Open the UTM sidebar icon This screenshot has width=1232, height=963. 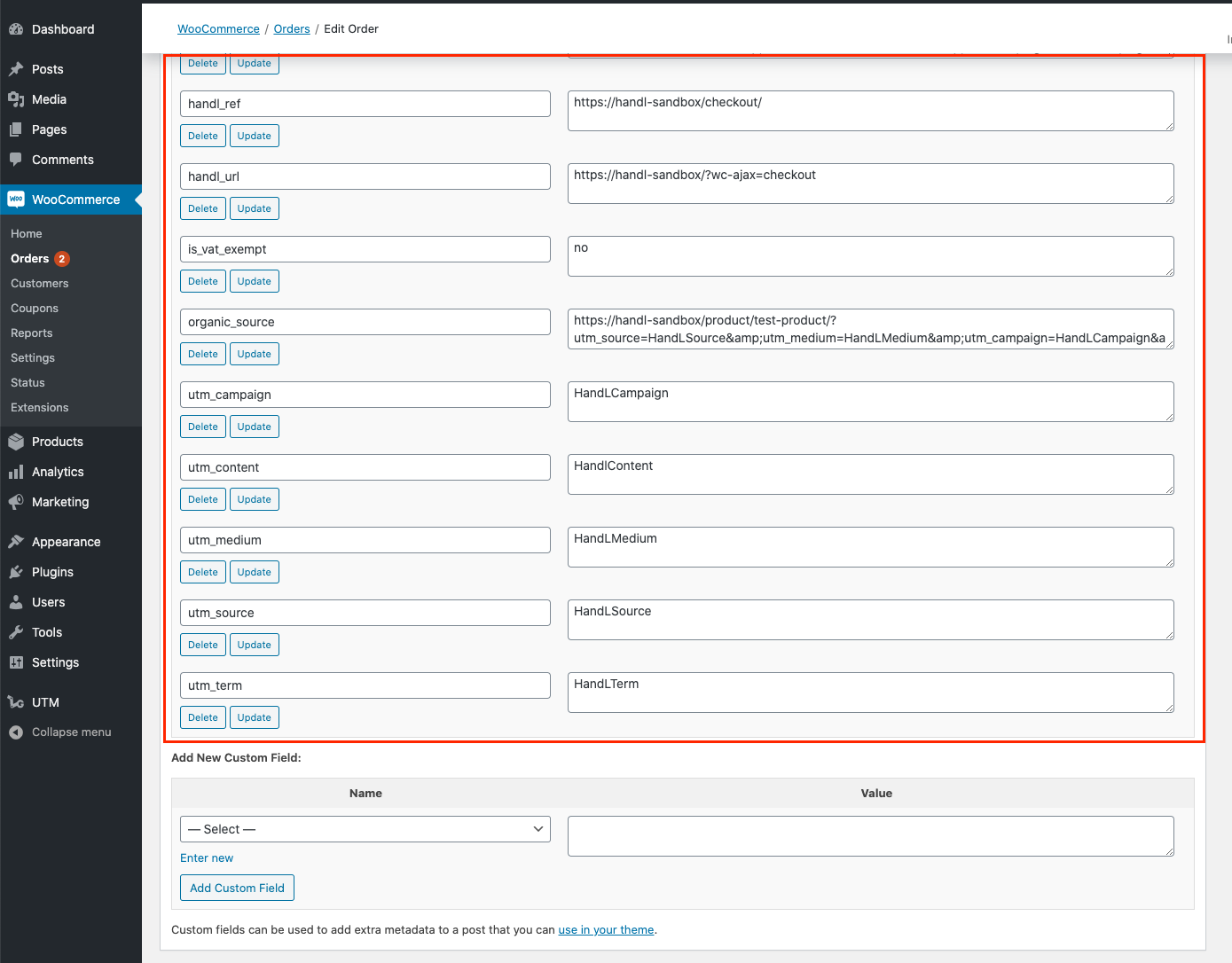[17, 701]
